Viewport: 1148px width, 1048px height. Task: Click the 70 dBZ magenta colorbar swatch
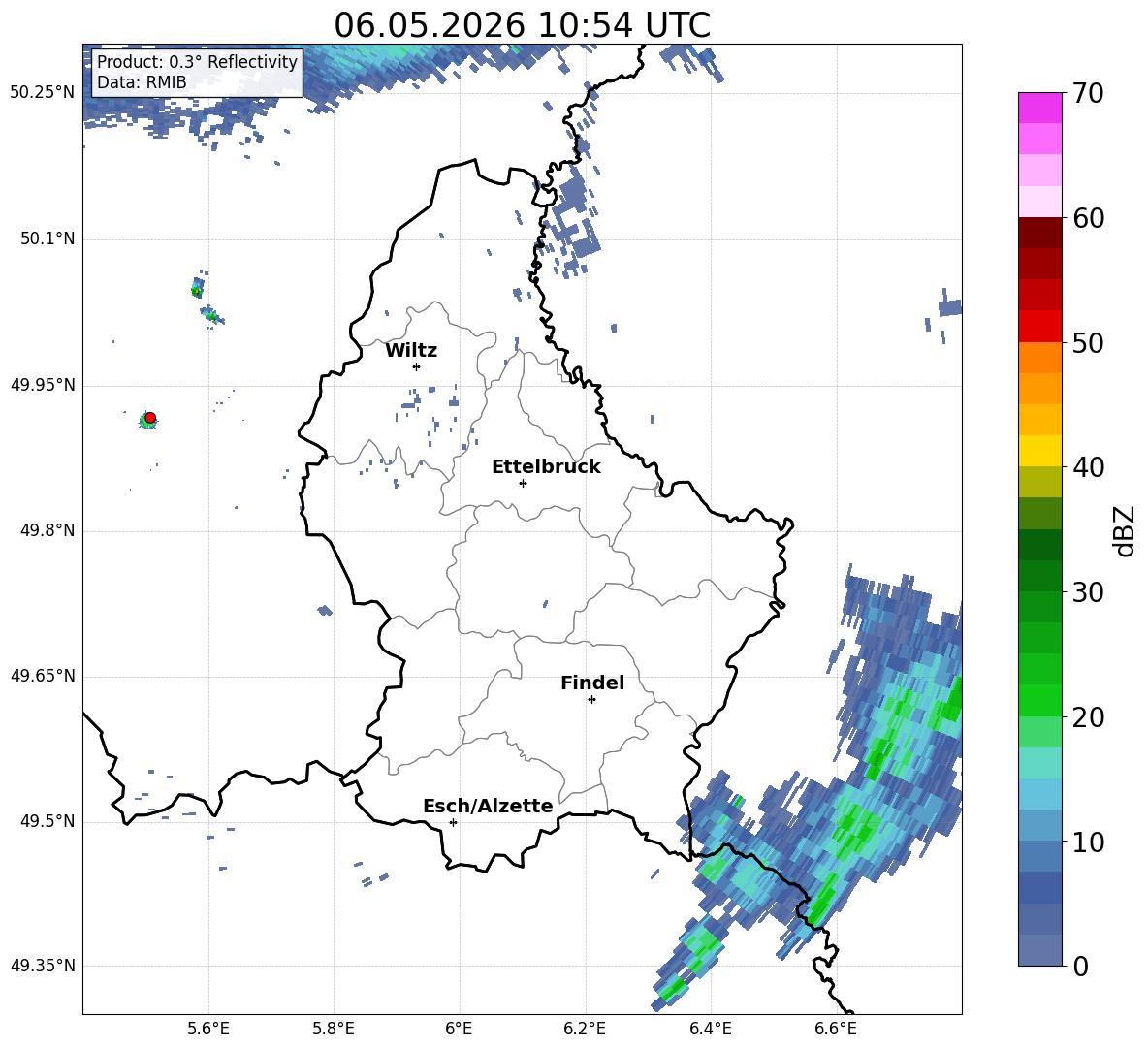(1039, 108)
